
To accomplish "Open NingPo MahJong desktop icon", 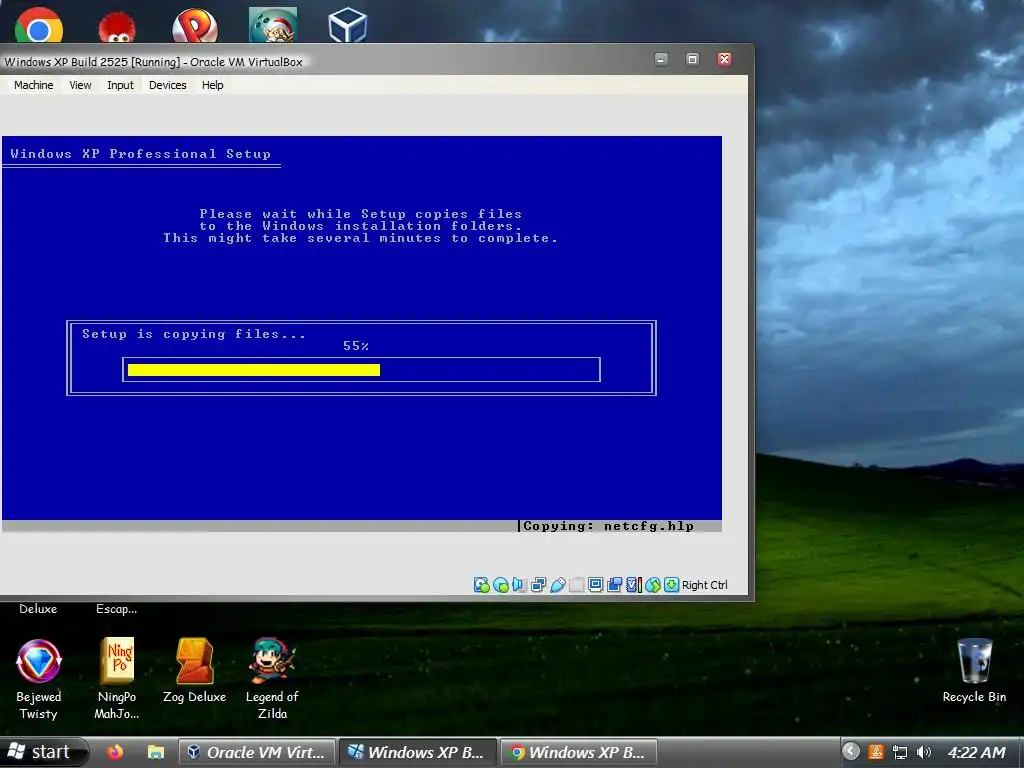I will tap(117, 679).
